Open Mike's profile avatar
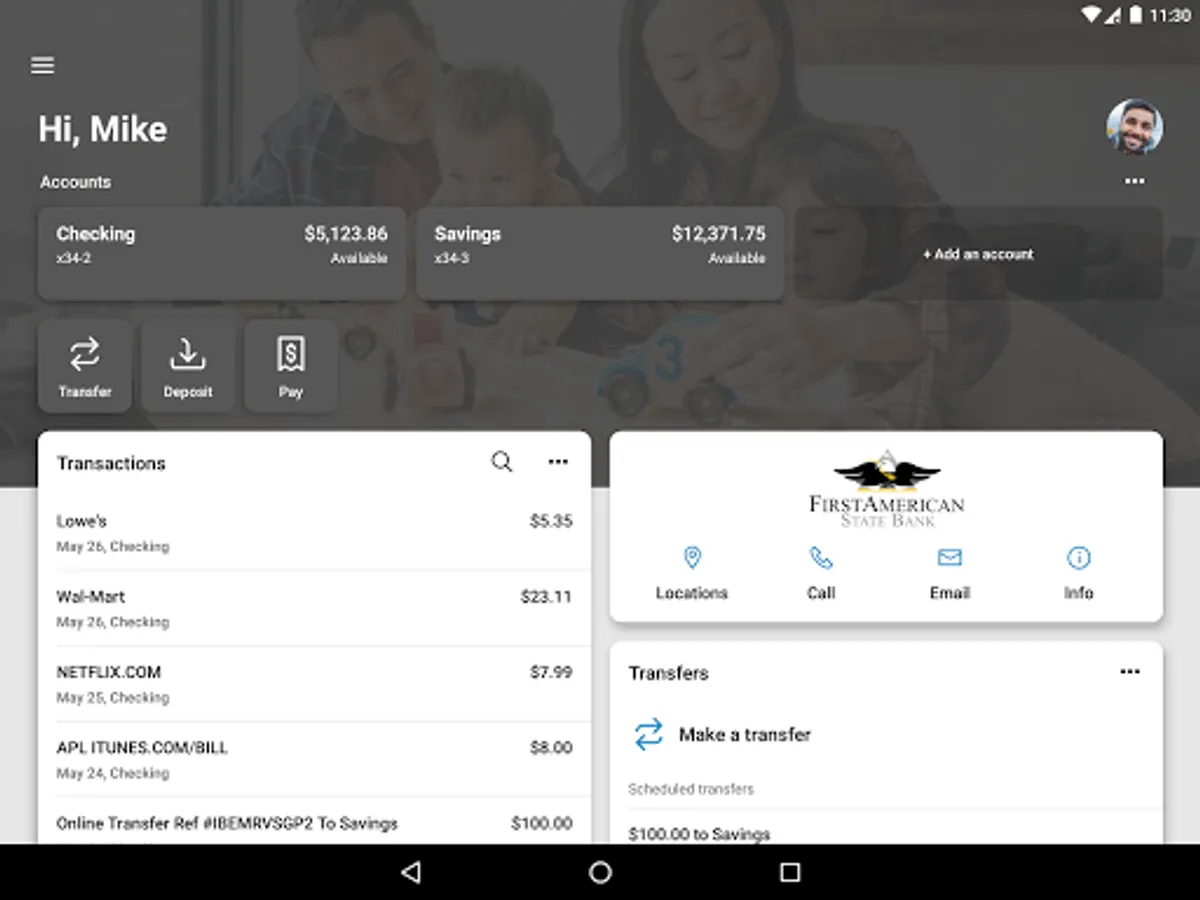This screenshot has width=1200, height=900. pyautogui.click(x=1134, y=127)
